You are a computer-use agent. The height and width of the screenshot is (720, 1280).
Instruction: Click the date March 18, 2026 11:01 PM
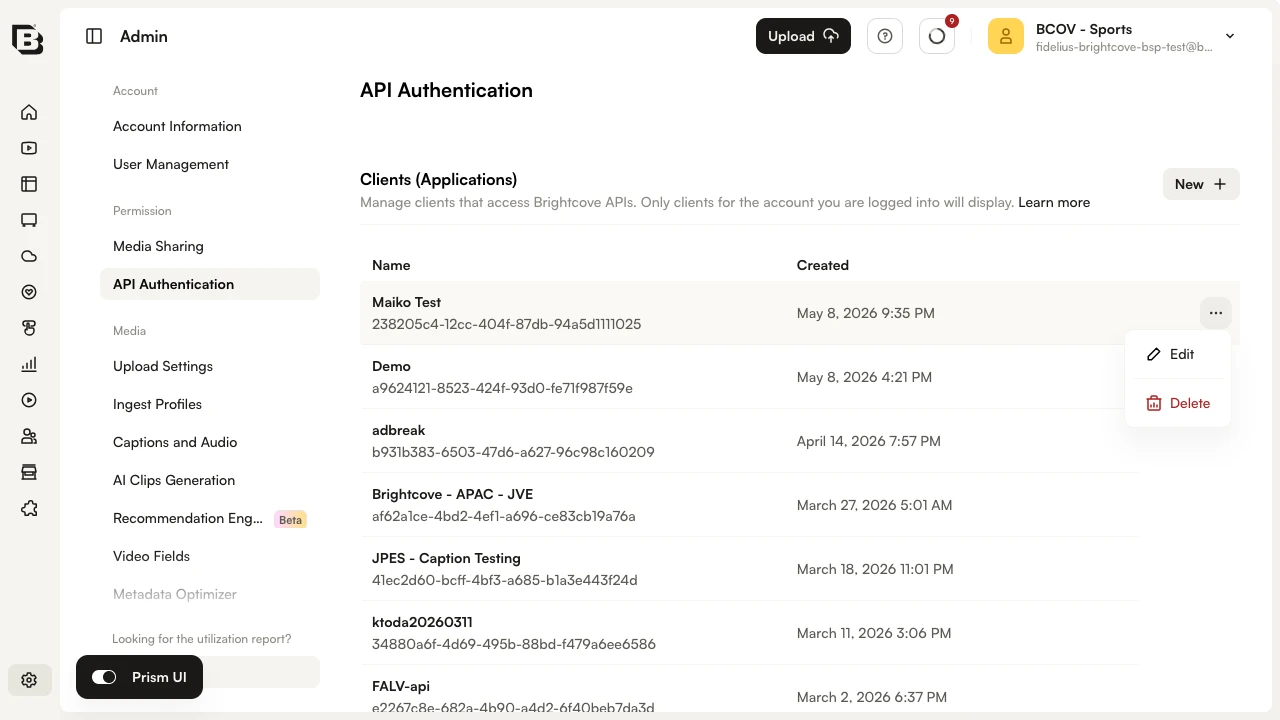(x=875, y=569)
